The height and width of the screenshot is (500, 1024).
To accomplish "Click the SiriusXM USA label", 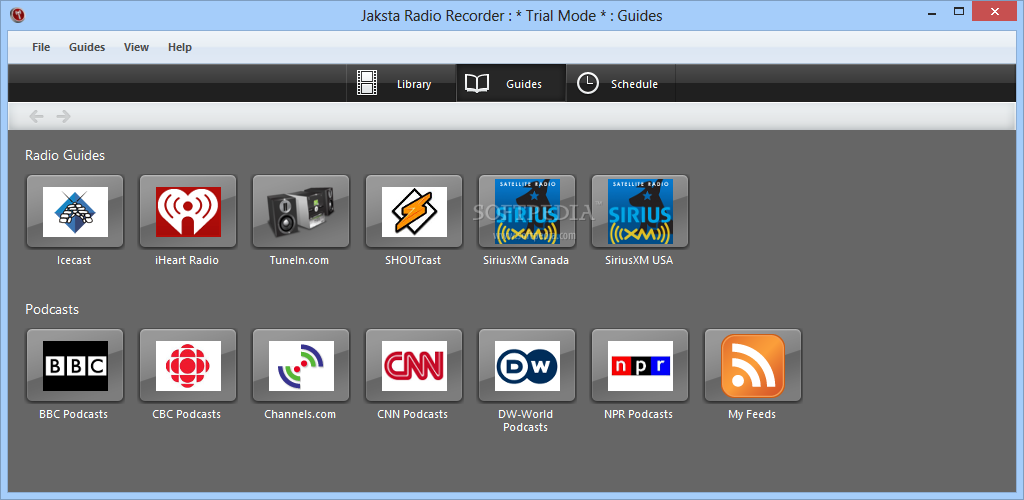I will click(x=639, y=260).
